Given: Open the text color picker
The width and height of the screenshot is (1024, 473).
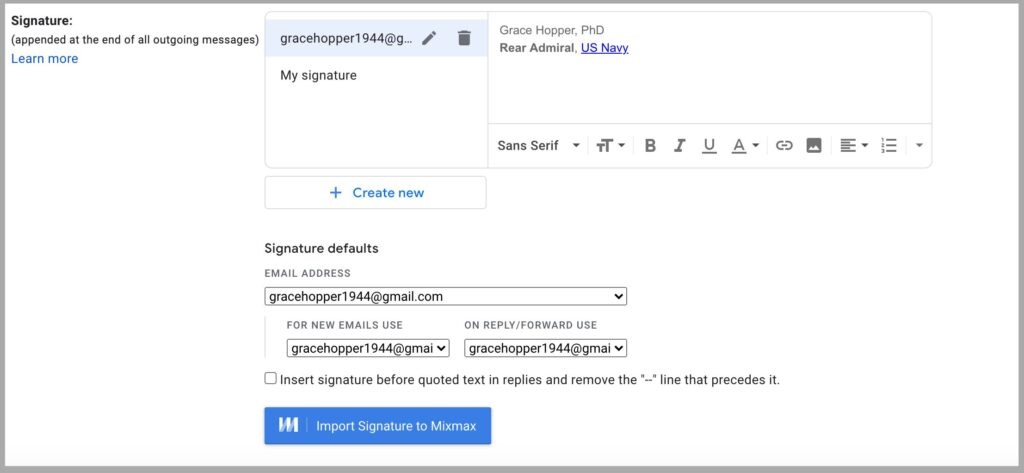Looking at the screenshot, I should point(744,146).
